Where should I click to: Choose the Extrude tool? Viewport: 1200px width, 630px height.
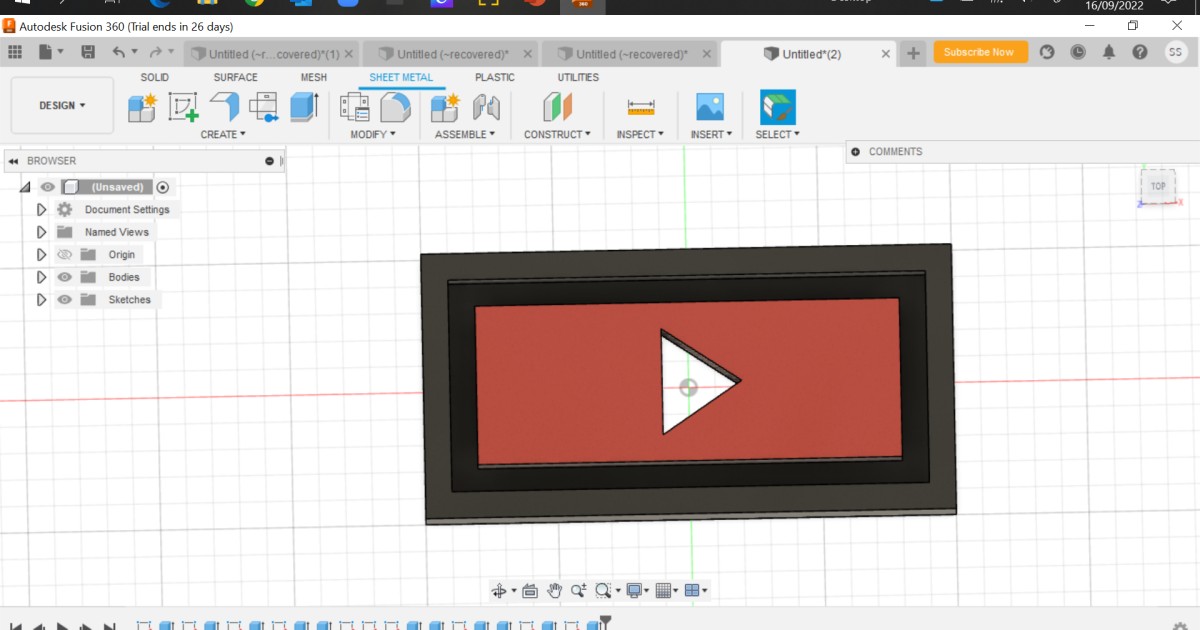click(303, 107)
